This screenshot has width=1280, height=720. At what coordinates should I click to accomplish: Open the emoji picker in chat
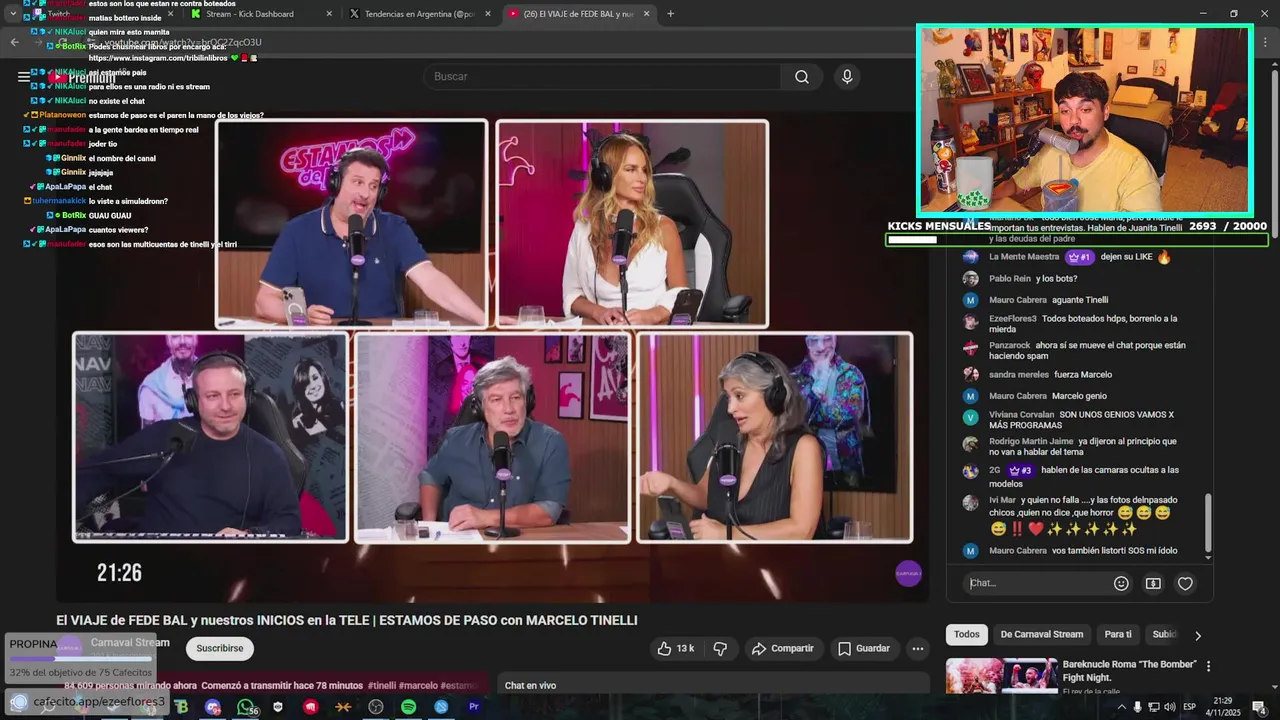[x=1121, y=583]
